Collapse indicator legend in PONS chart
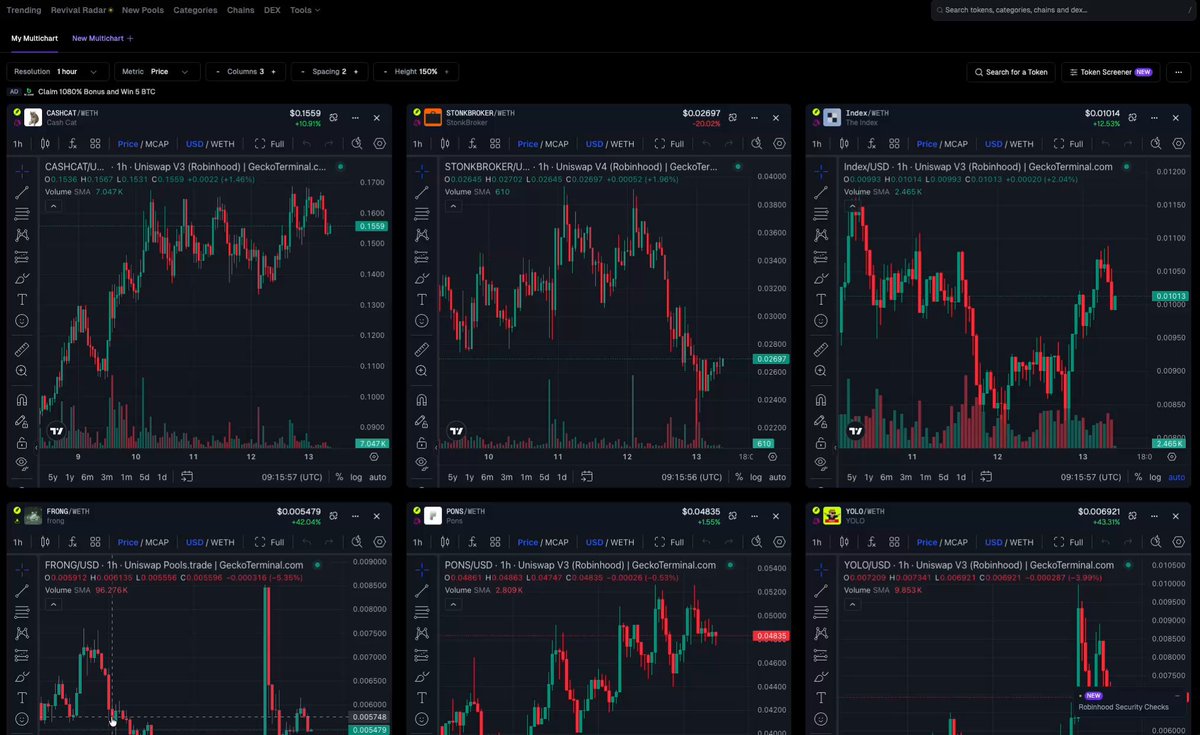Image resolution: width=1200 pixels, height=735 pixels. [x=454, y=604]
